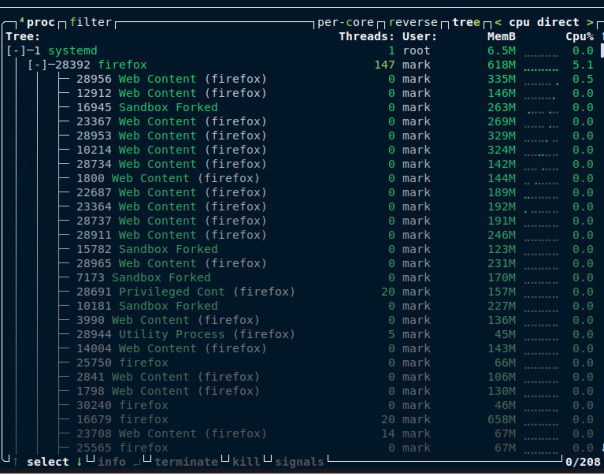
Task: Select process 22687 Web Content row
Action: (x=300, y=192)
